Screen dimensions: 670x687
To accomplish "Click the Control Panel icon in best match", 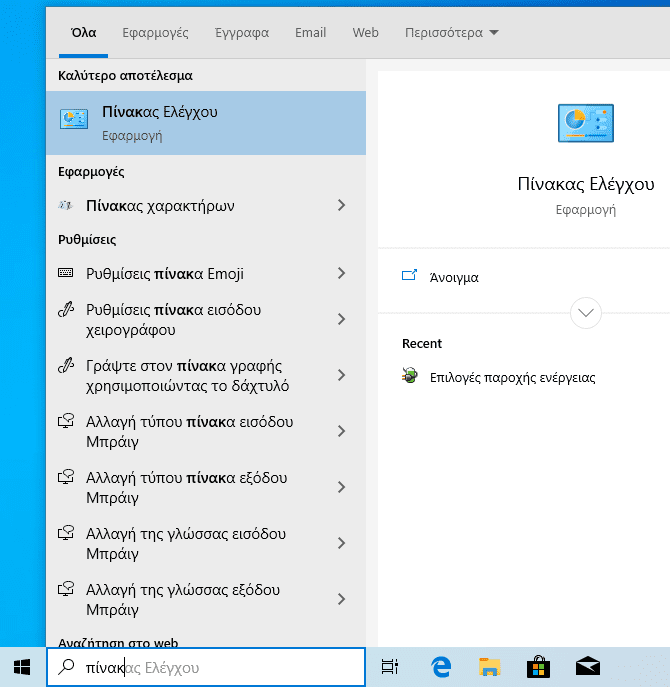I will click(74, 119).
